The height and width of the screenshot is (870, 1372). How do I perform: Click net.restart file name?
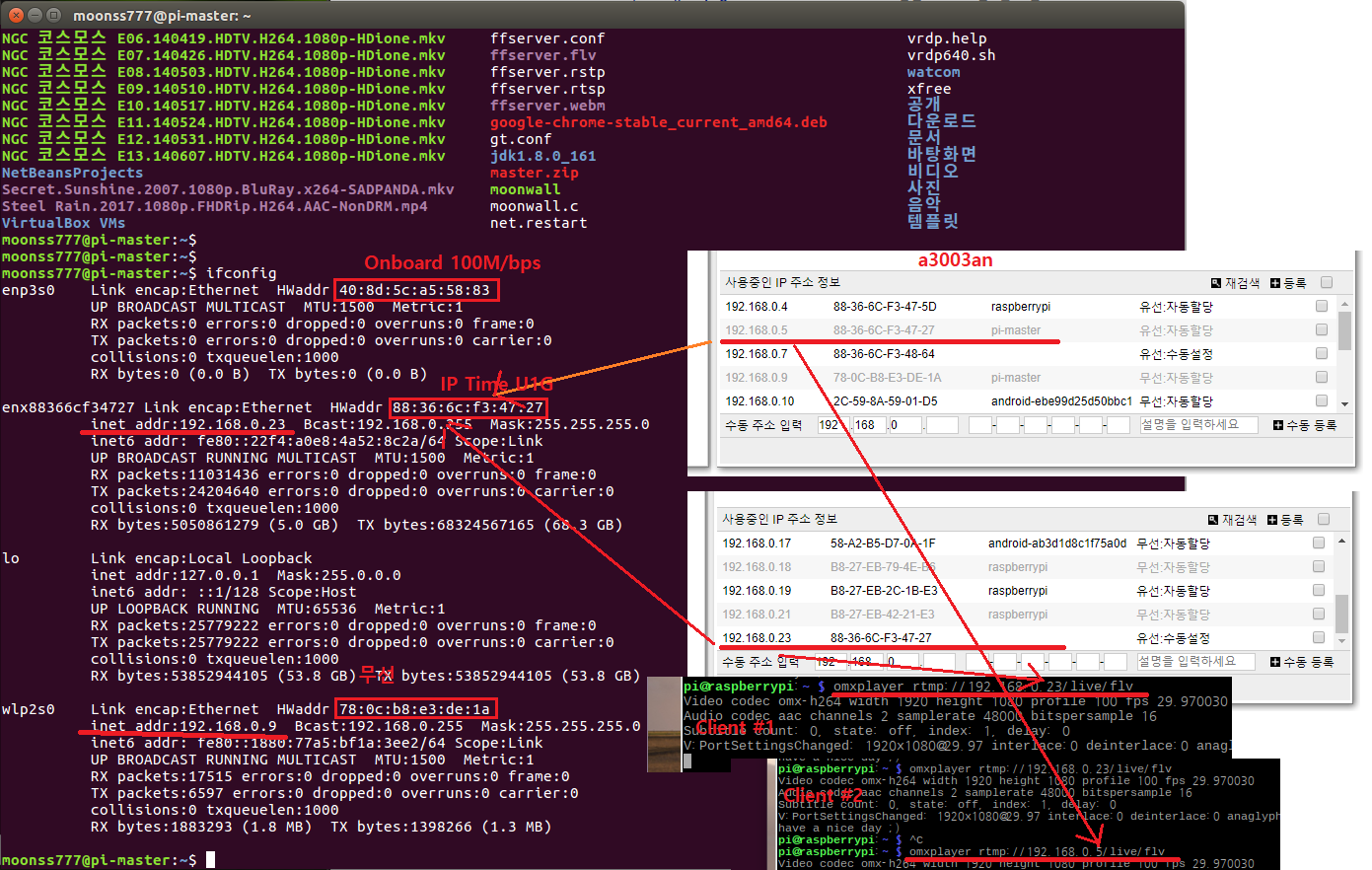click(x=539, y=223)
